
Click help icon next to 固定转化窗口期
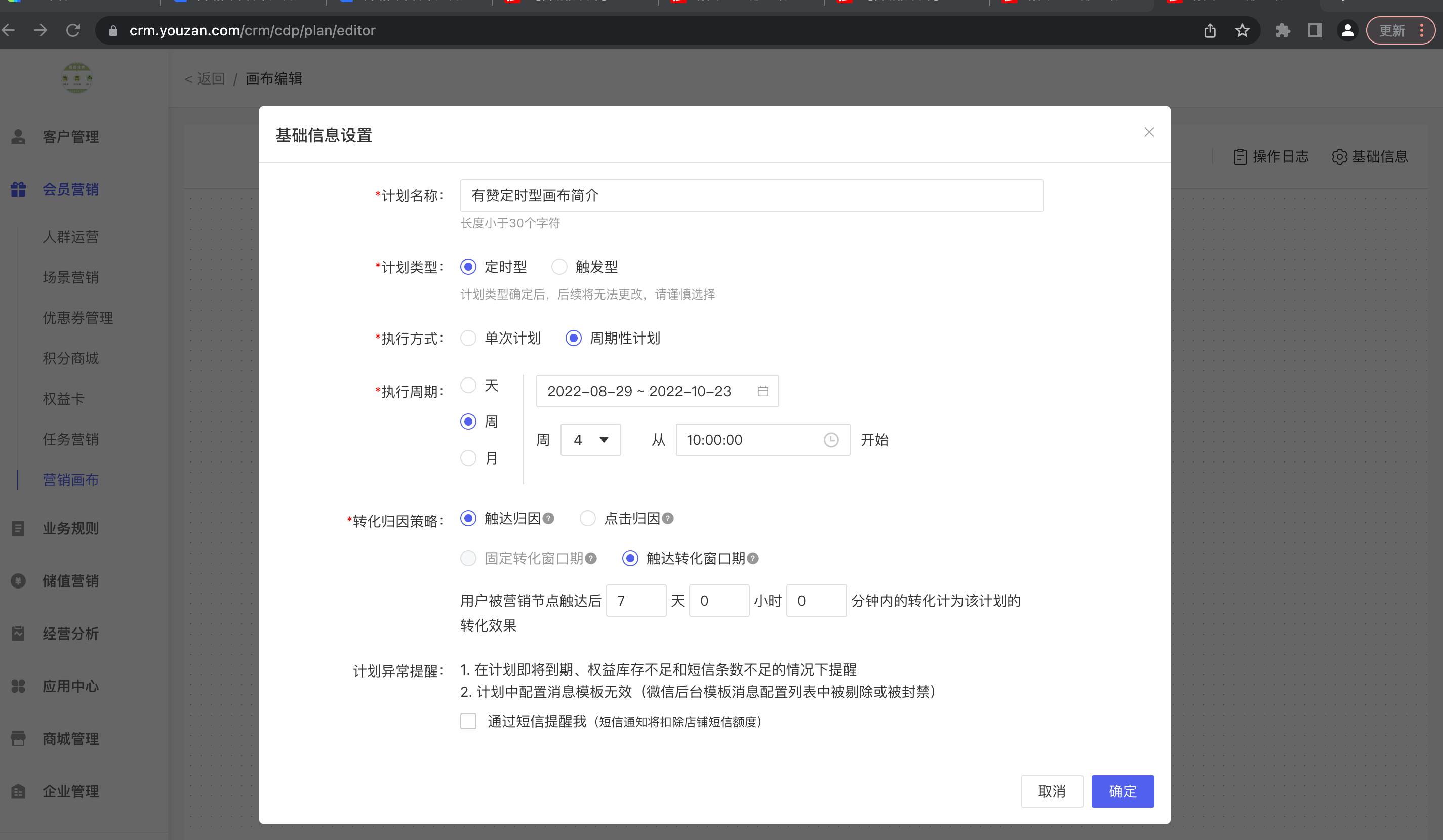[591, 559]
